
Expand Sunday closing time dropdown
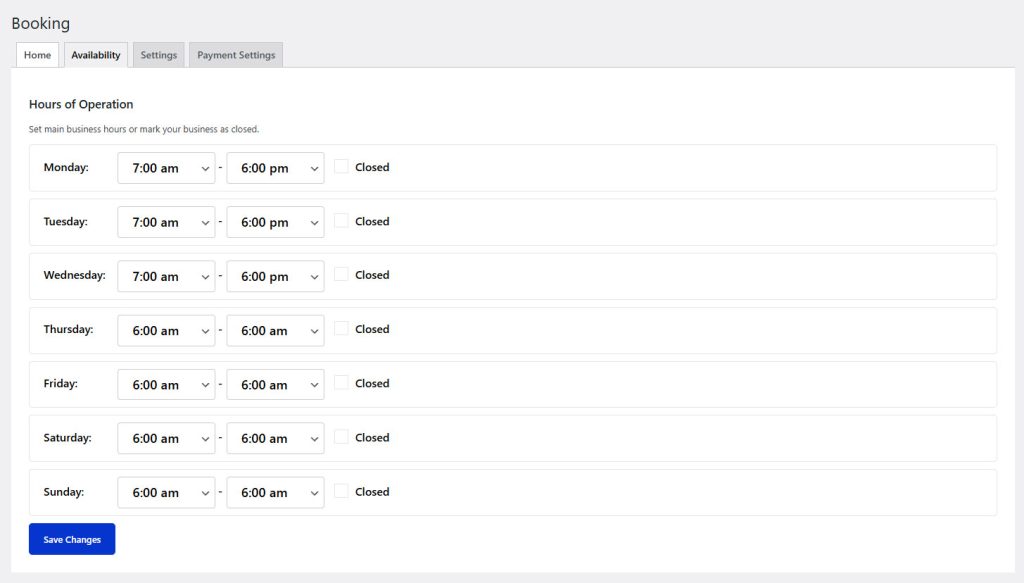(275, 492)
